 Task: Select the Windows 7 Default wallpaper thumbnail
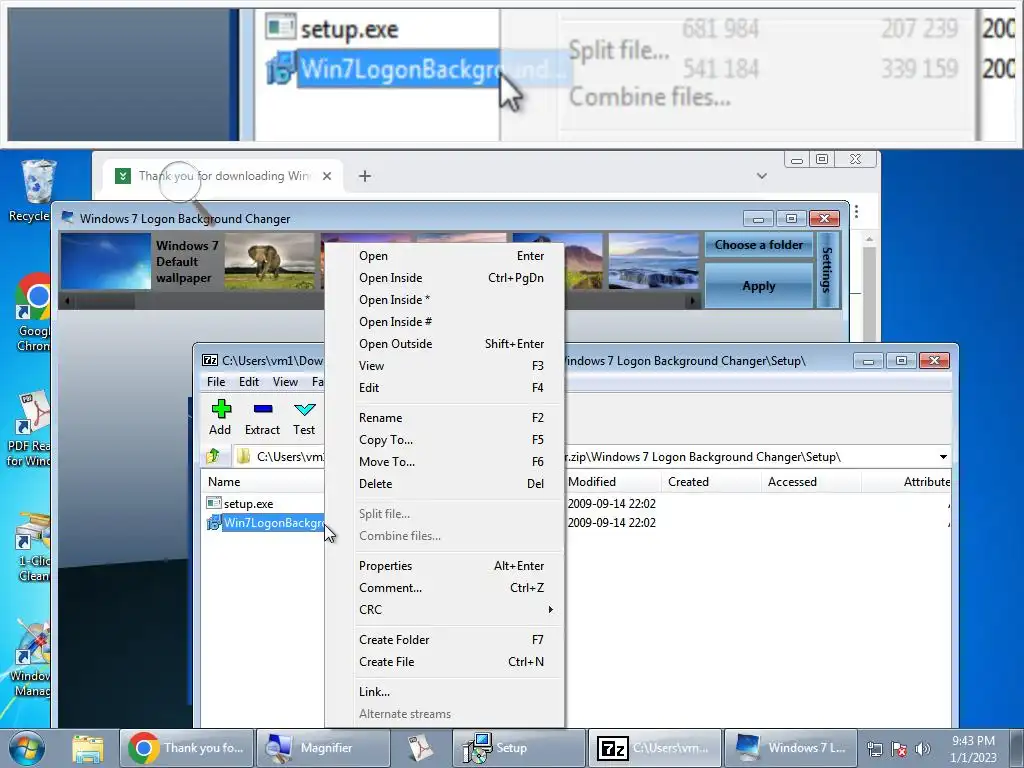coord(106,261)
